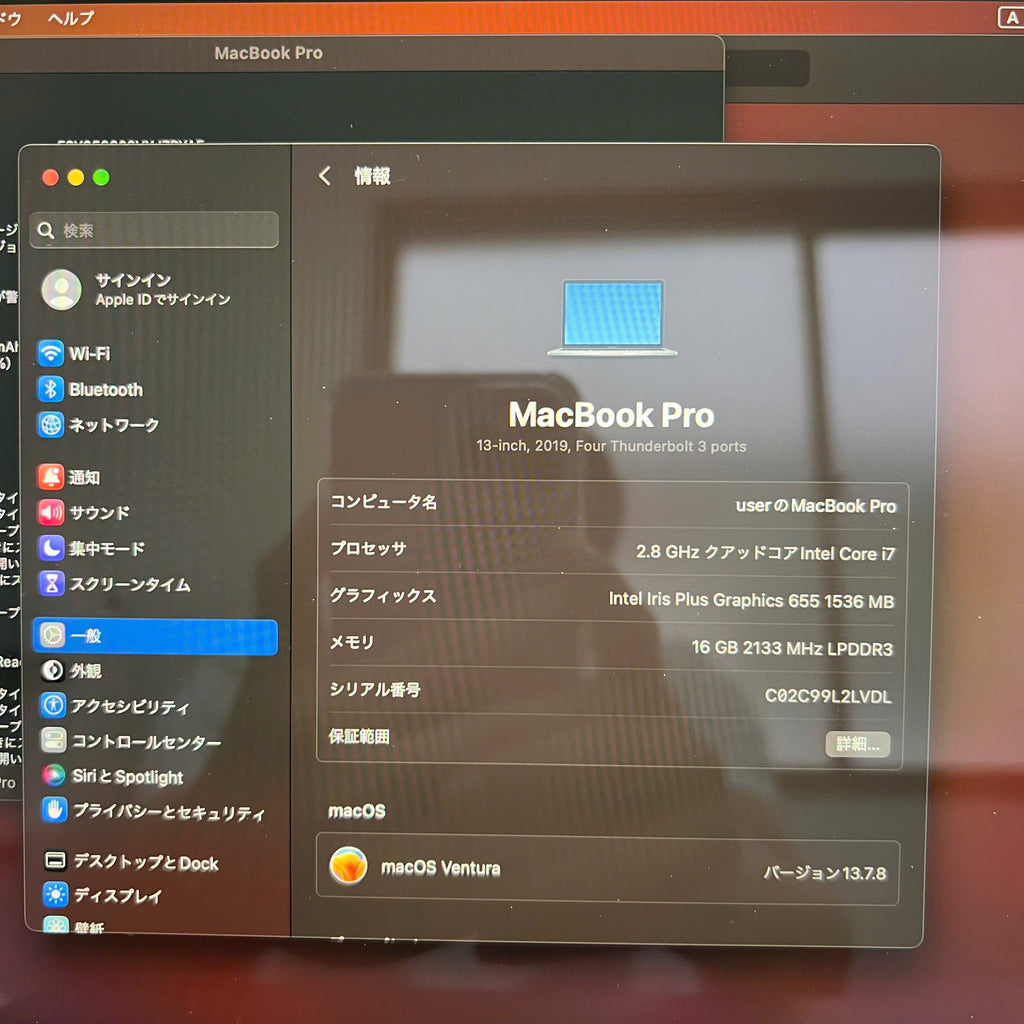Image resolution: width=1024 pixels, height=1024 pixels.
Task: Click '16 GB 2133 MHz LPDDR3' memory value
Action: coord(792,648)
